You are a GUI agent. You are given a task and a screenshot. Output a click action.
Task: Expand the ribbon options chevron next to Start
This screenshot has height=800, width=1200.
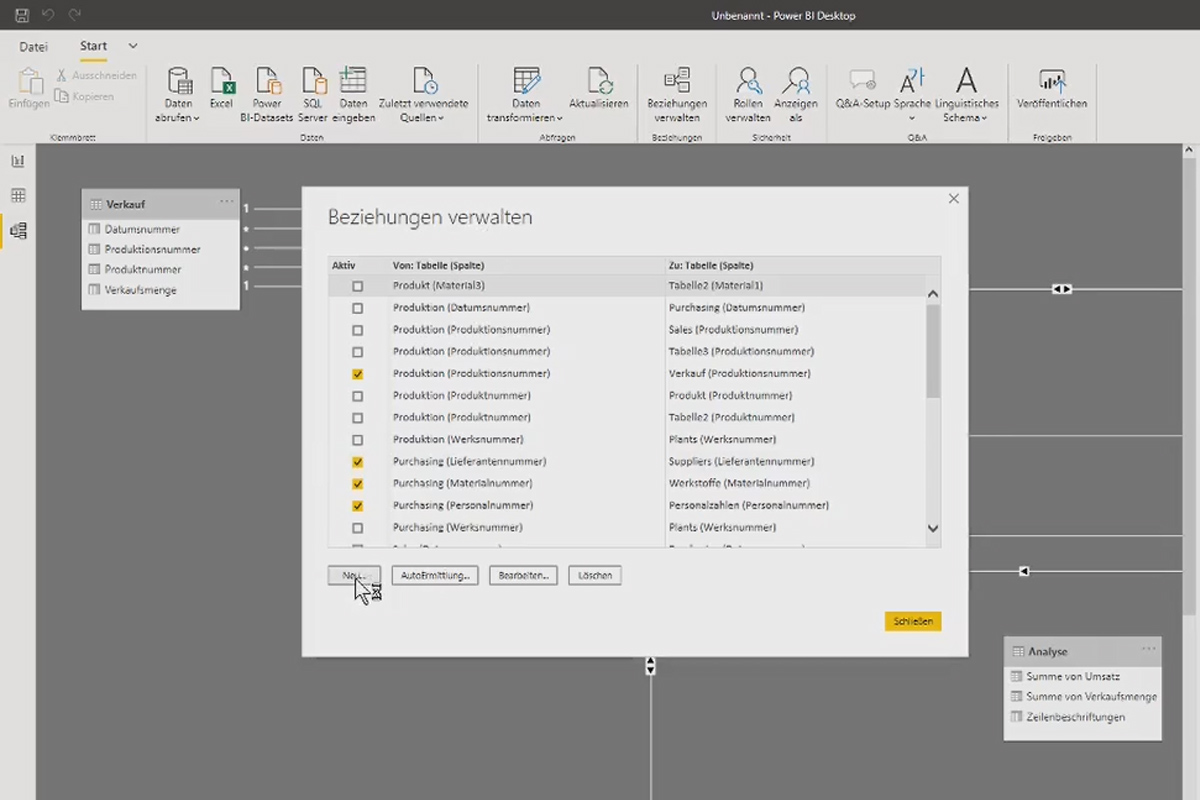(x=133, y=46)
